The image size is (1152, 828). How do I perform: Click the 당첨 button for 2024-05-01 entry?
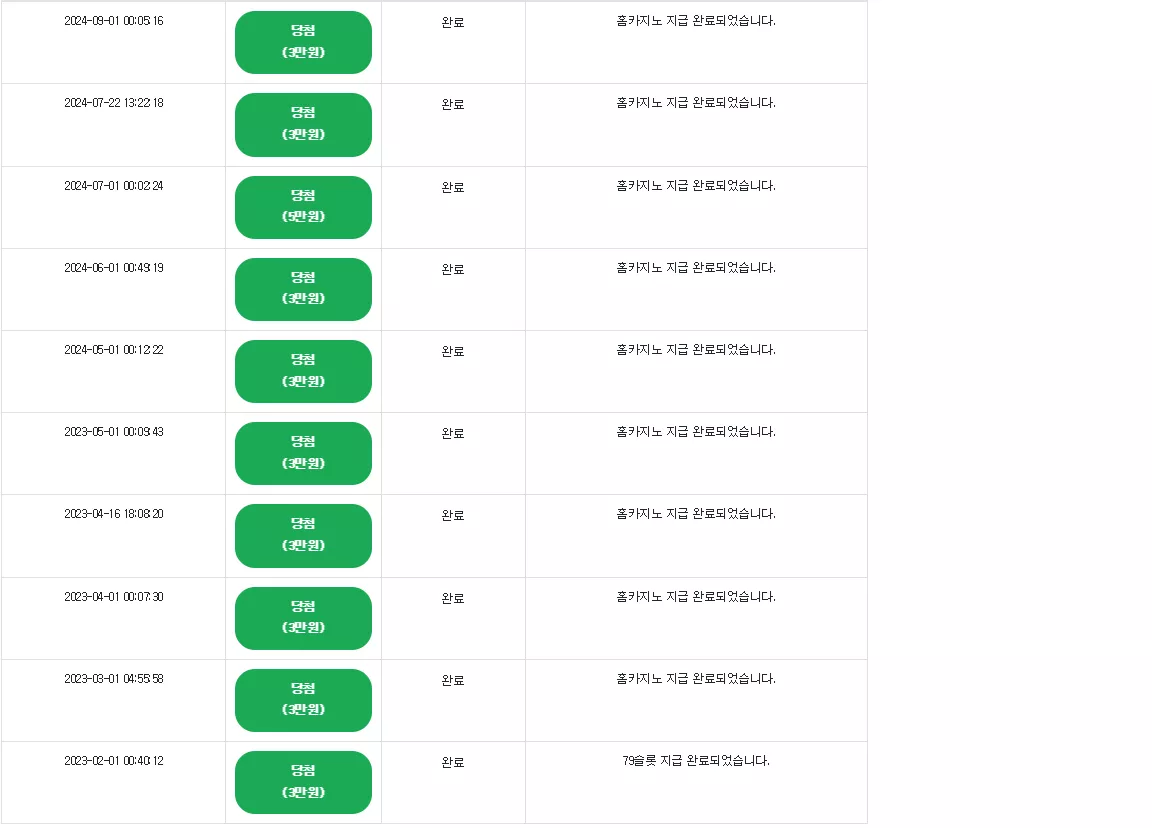click(x=303, y=371)
